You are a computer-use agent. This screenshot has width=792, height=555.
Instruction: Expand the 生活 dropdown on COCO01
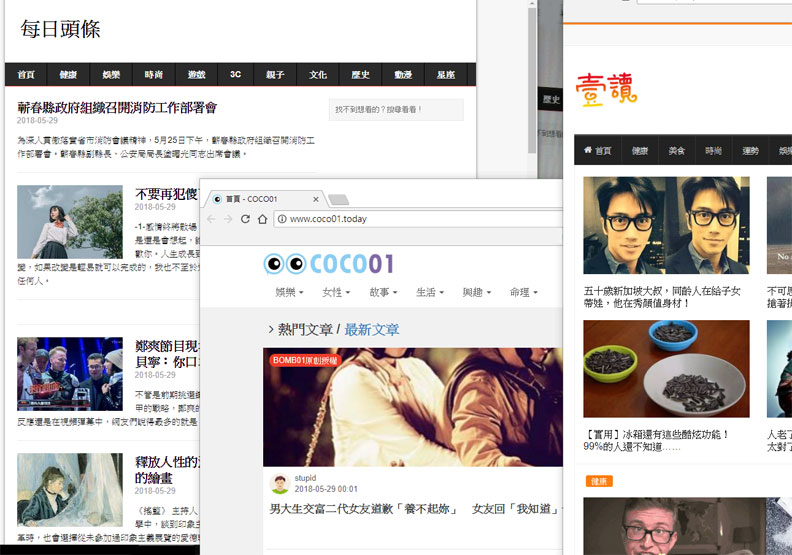[430, 292]
